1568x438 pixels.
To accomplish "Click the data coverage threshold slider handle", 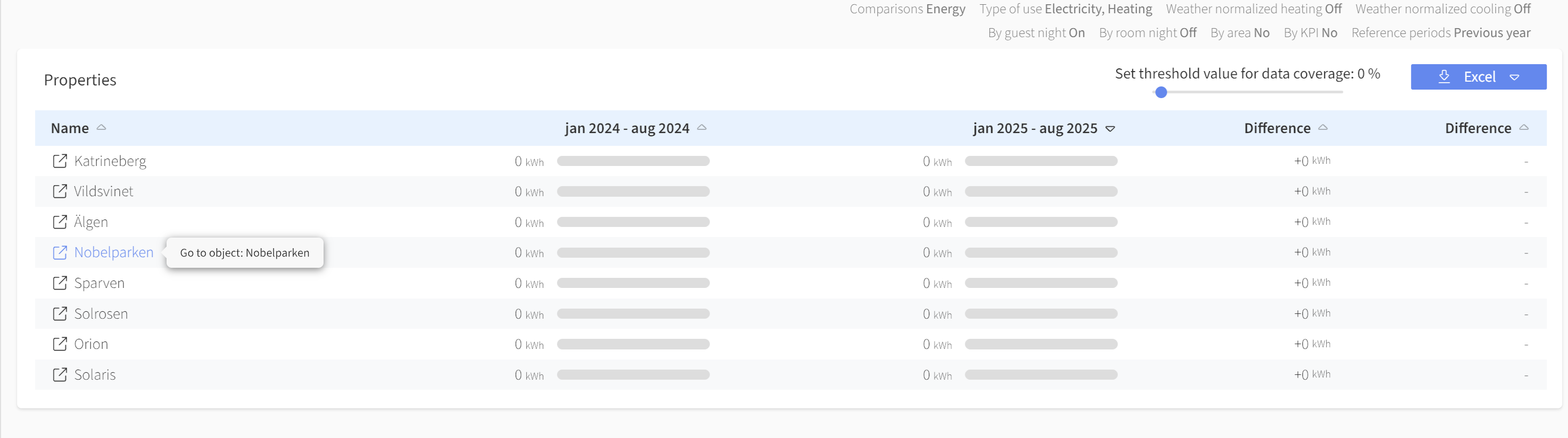I will pos(1161,92).
